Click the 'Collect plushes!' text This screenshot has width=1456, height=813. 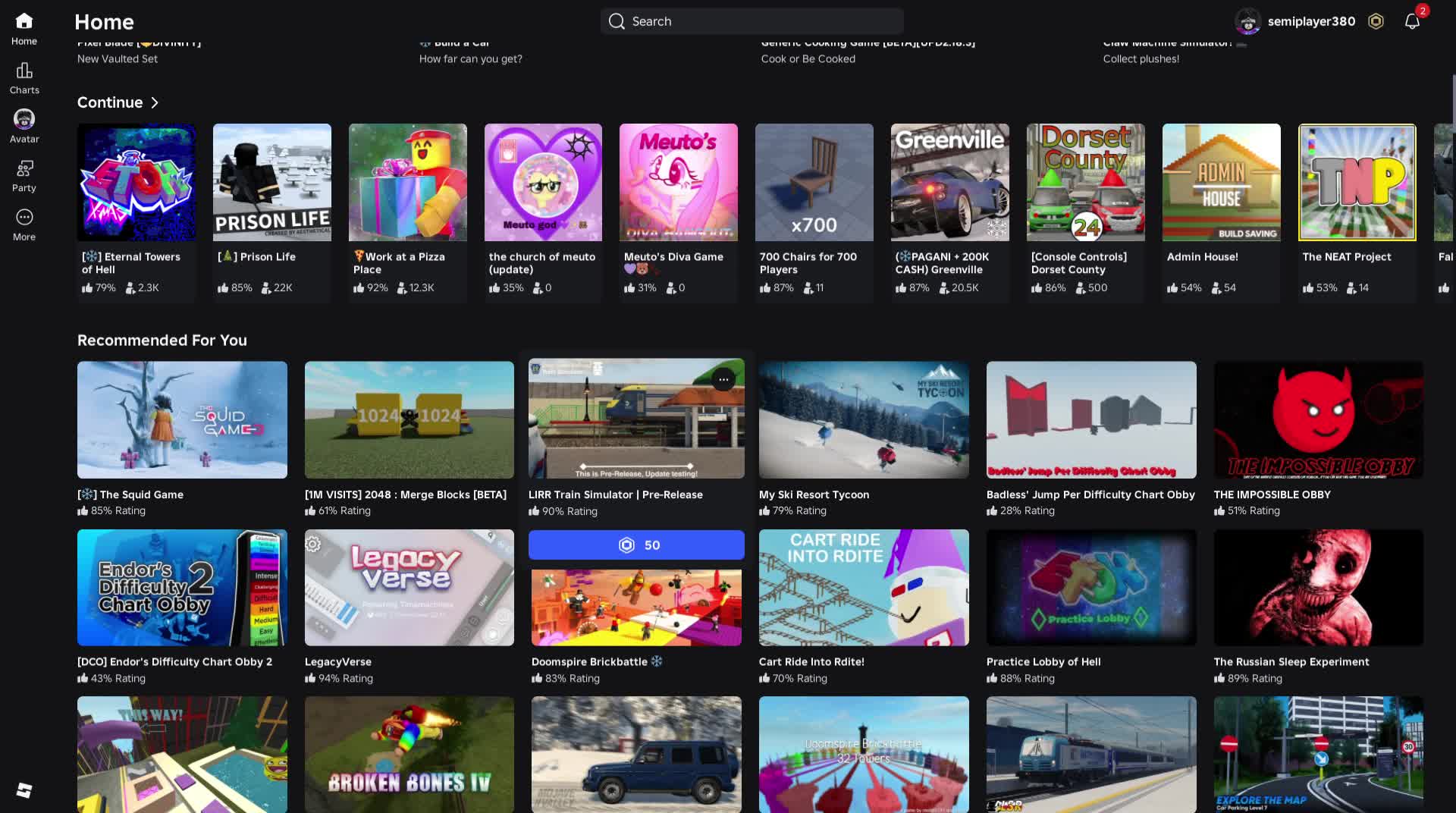1141,59
